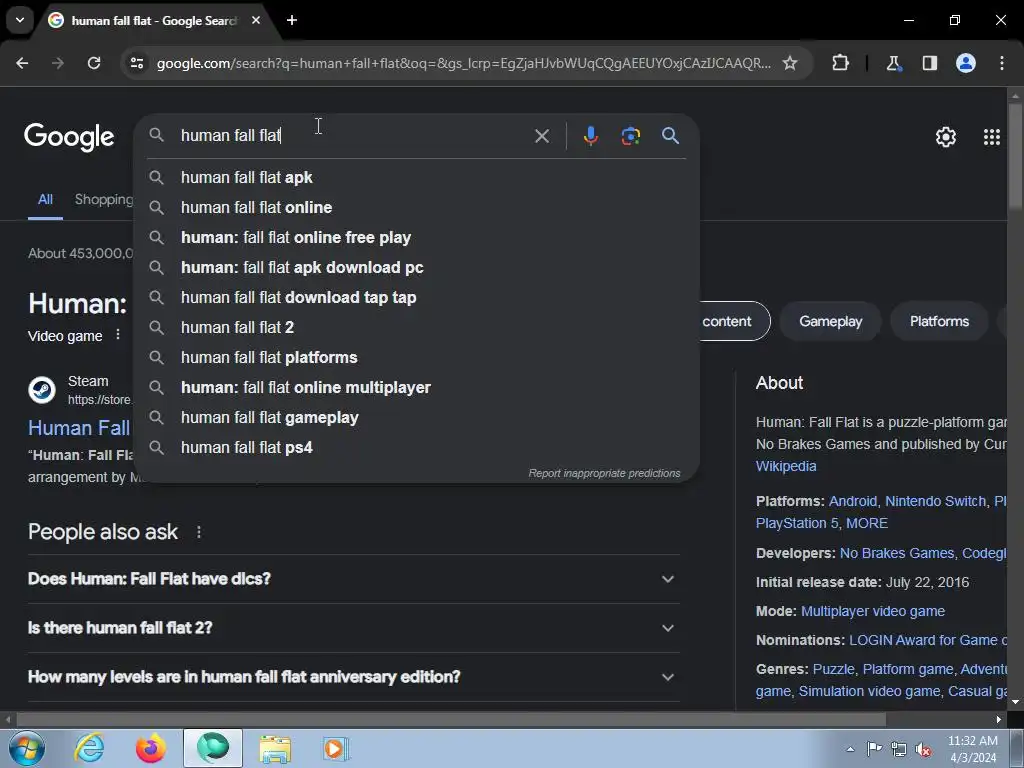Open Multiplayer video game link
The width and height of the screenshot is (1024, 768).
coord(872,611)
